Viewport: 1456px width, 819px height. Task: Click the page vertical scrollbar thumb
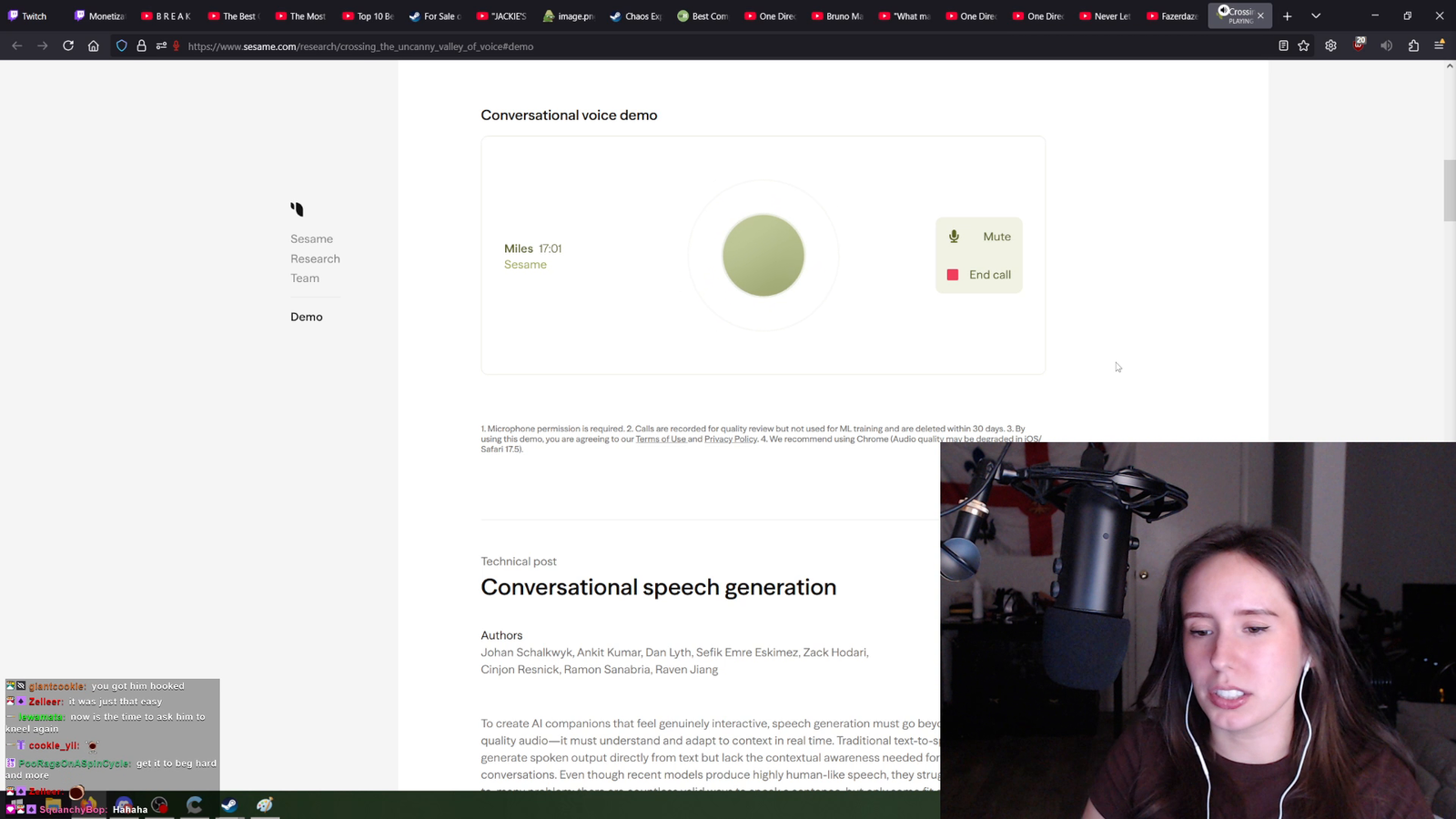pyautogui.click(x=1449, y=190)
